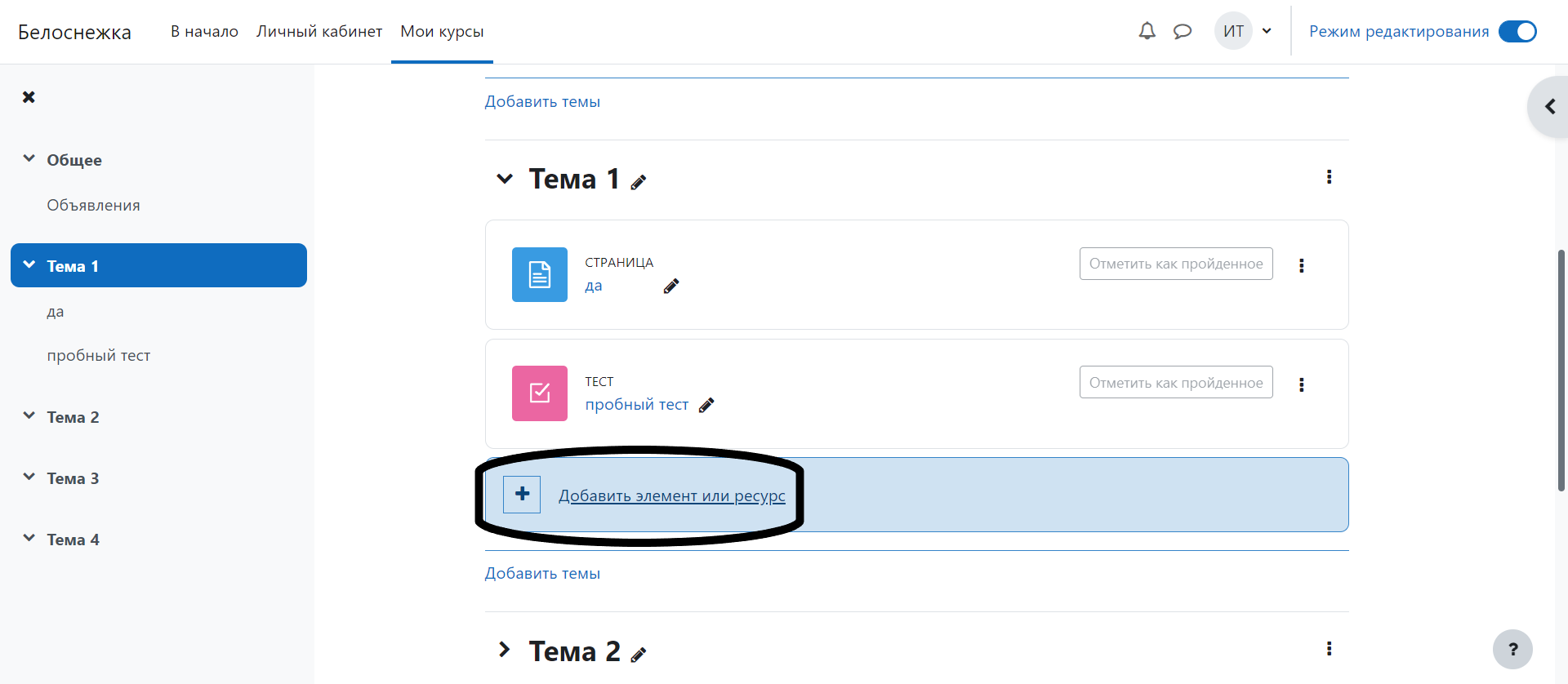Viewport: 1568px width, 684px height.
Task: Mark пробный тест as пройденное
Action: pyautogui.click(x=1175, y=383)
